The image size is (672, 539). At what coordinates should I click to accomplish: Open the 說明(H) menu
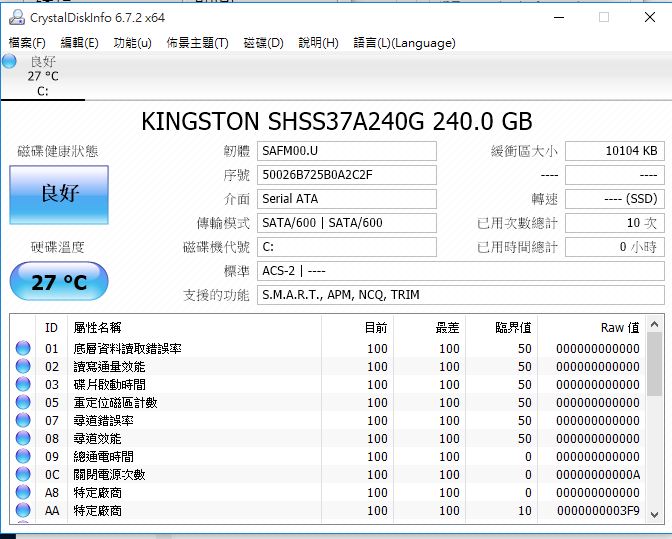pyautogui.click(x=318, y=43)
